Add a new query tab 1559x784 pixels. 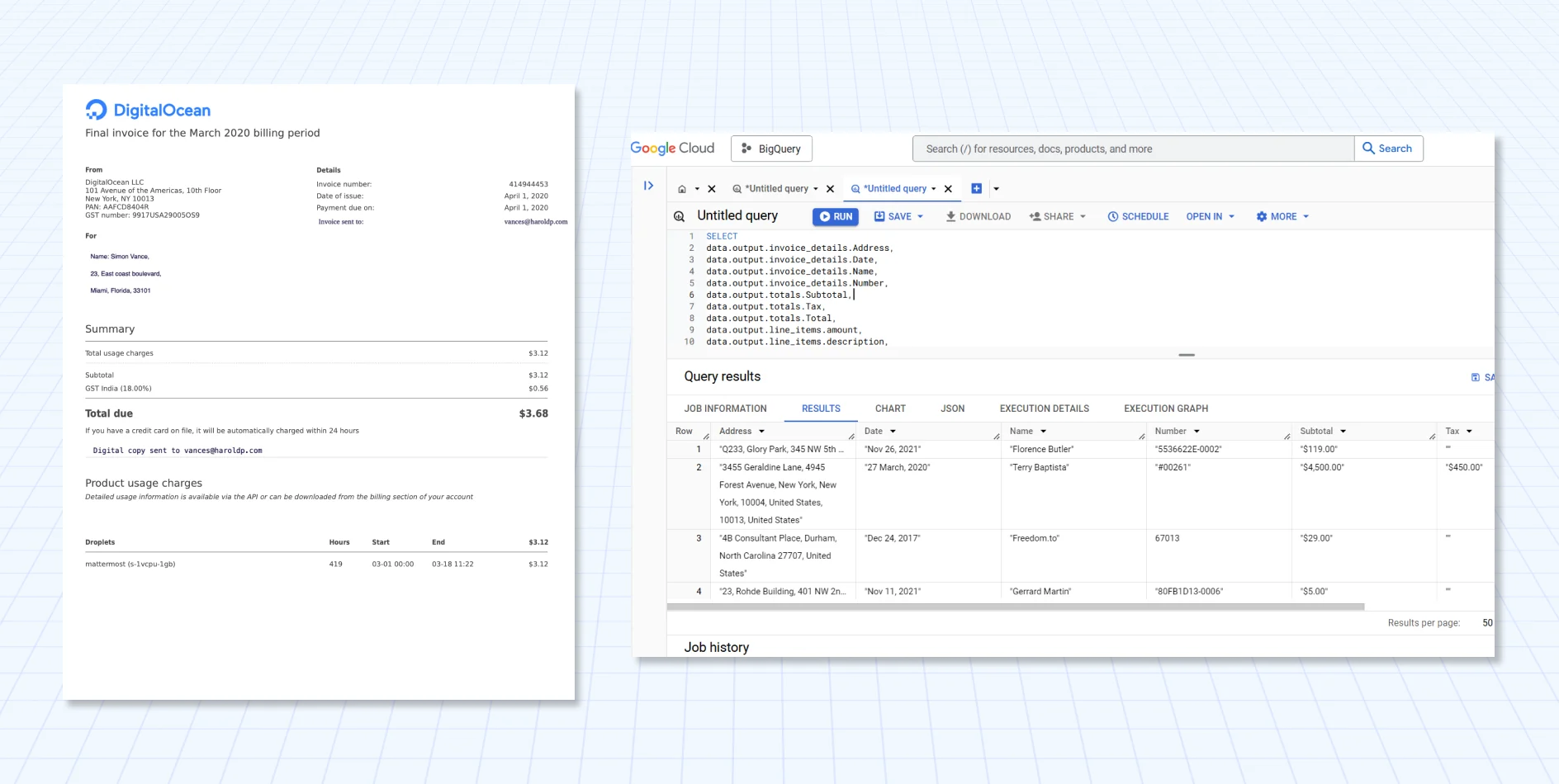pyautogui.click(x=976, y=189)
